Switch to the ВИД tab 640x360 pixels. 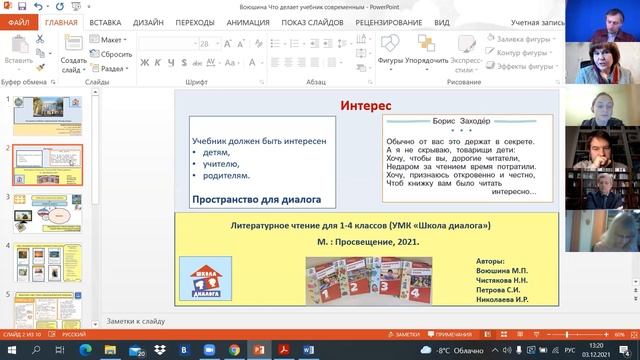pos(442,22)
